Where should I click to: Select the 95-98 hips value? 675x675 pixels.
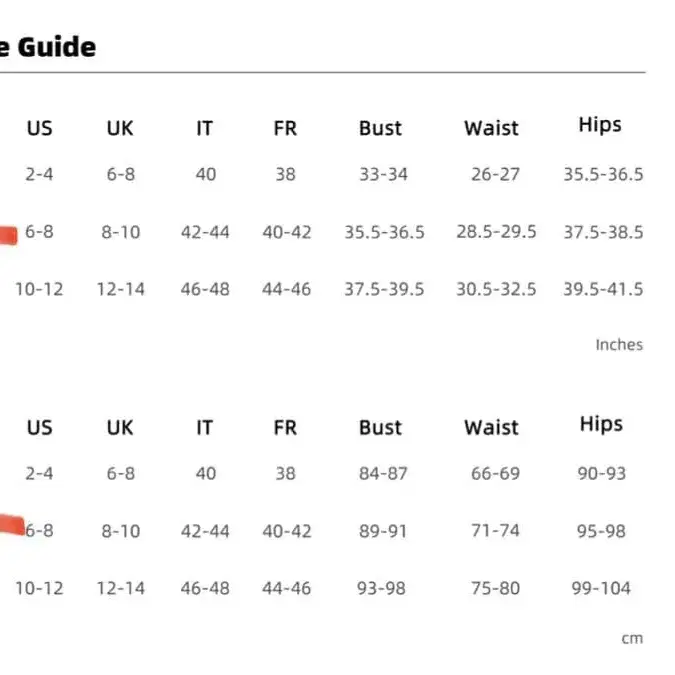pos(601,531)
